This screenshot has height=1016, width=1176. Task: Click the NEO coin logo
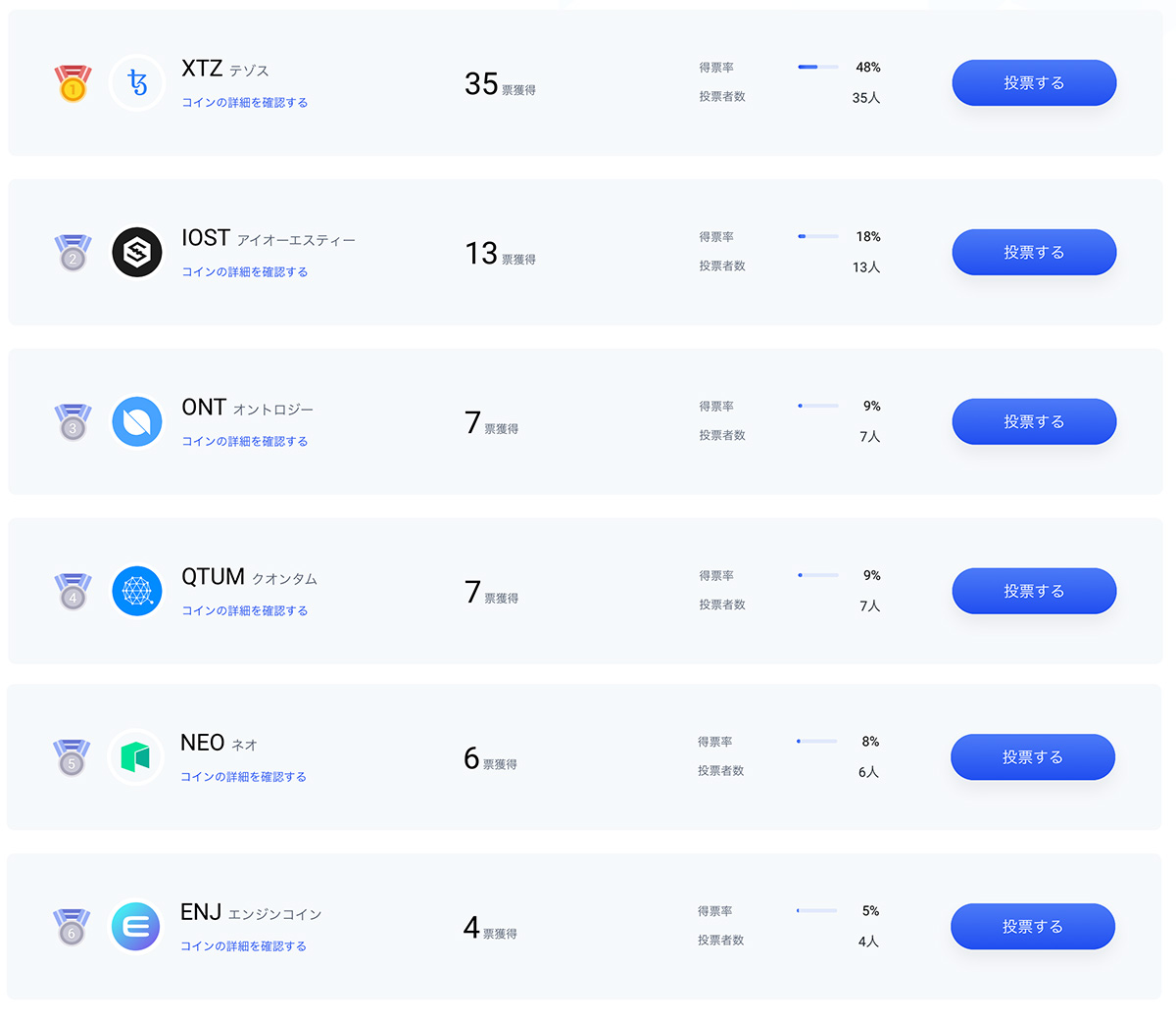pyautogui.click(x=136, y=757)
